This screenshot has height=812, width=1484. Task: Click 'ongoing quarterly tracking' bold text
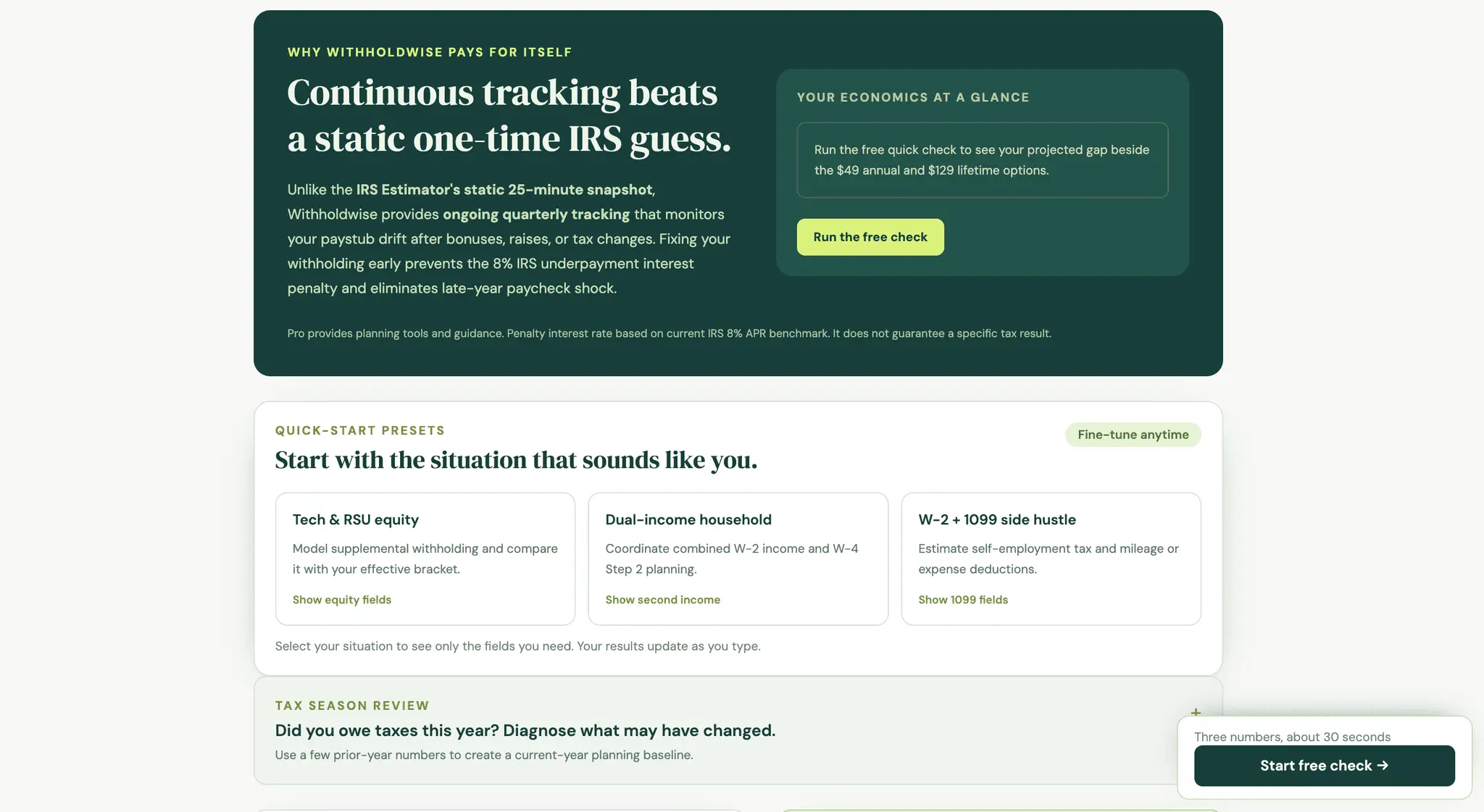[x=536, y=214]
